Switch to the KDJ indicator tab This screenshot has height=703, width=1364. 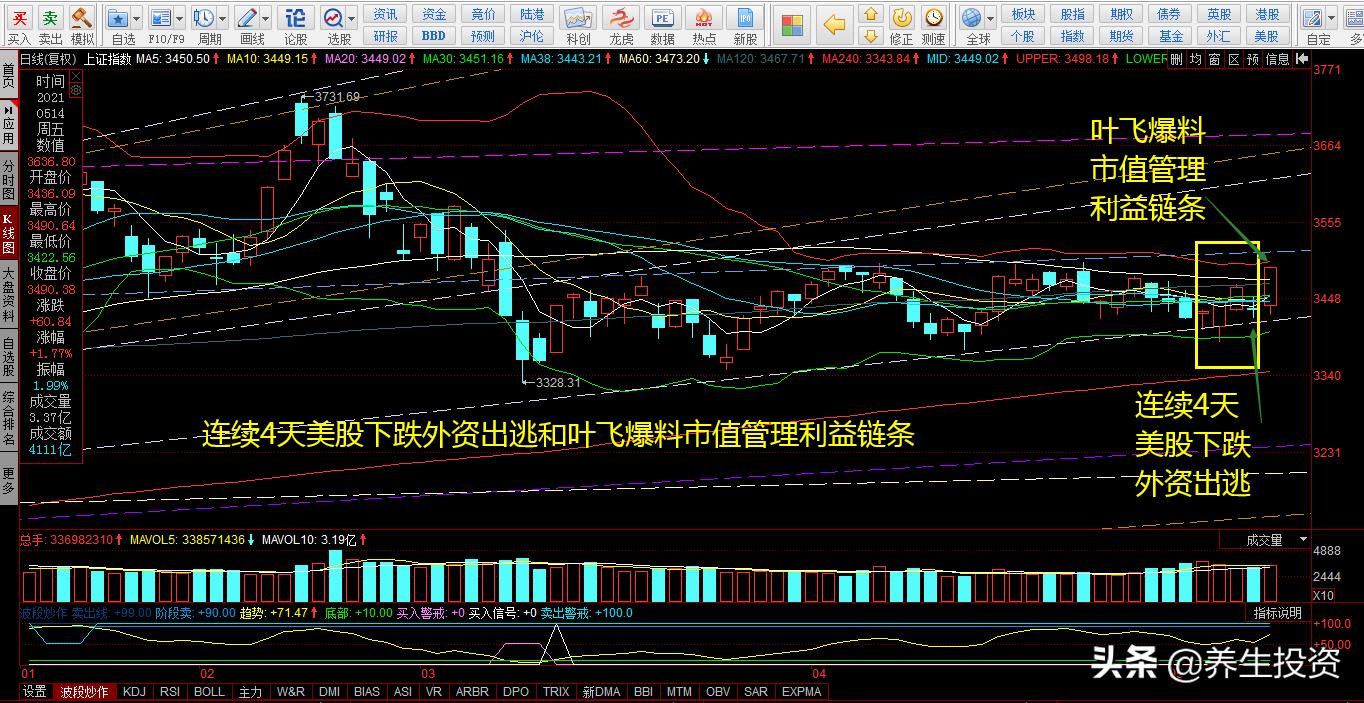coord(132,692)
